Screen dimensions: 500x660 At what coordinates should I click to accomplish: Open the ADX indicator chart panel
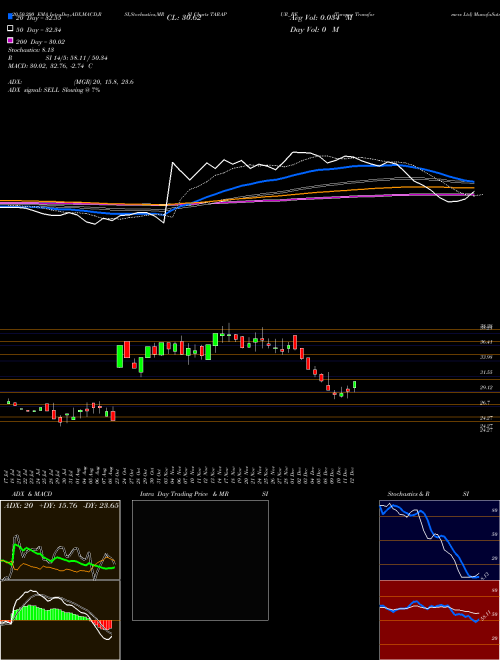(x=61, y=540)
